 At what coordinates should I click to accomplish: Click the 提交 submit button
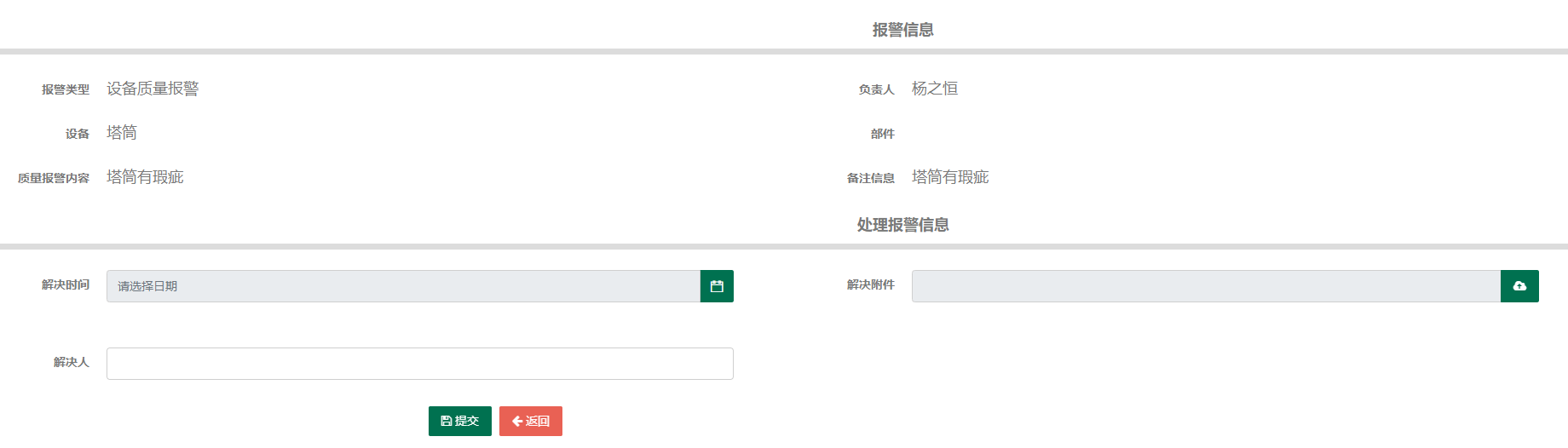click(460, 421)
